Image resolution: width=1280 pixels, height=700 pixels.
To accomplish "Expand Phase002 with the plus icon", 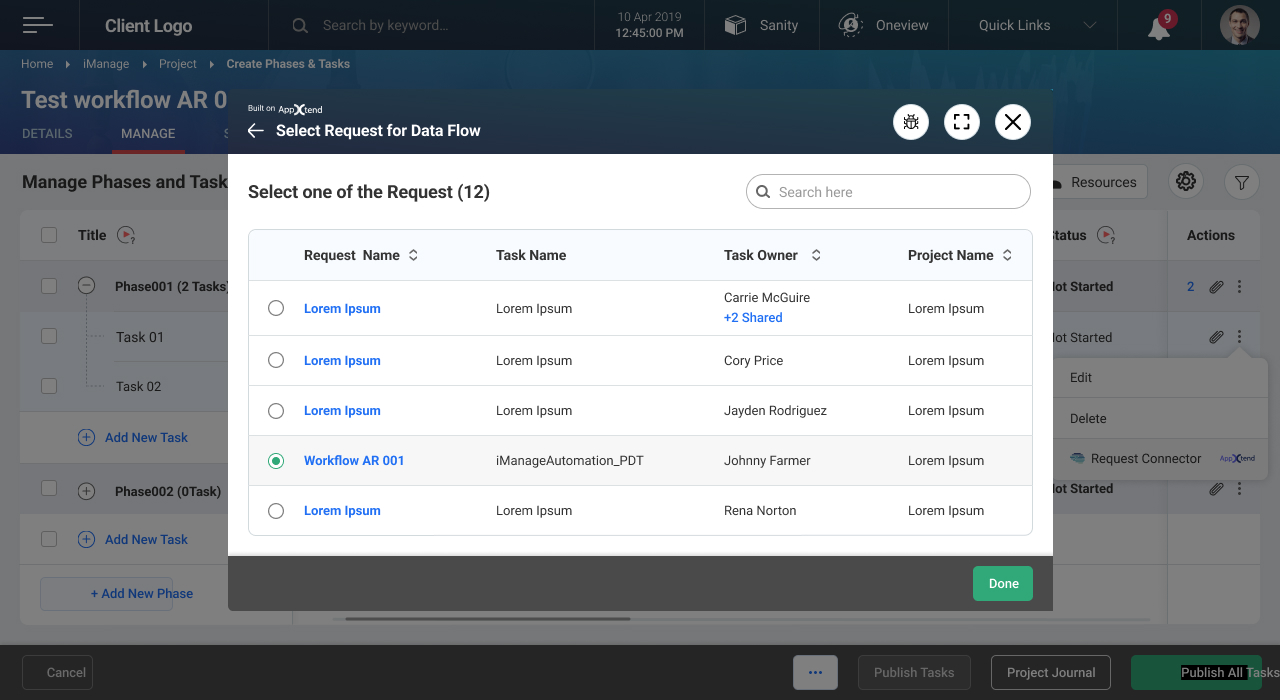I will (x=86, y=491).
